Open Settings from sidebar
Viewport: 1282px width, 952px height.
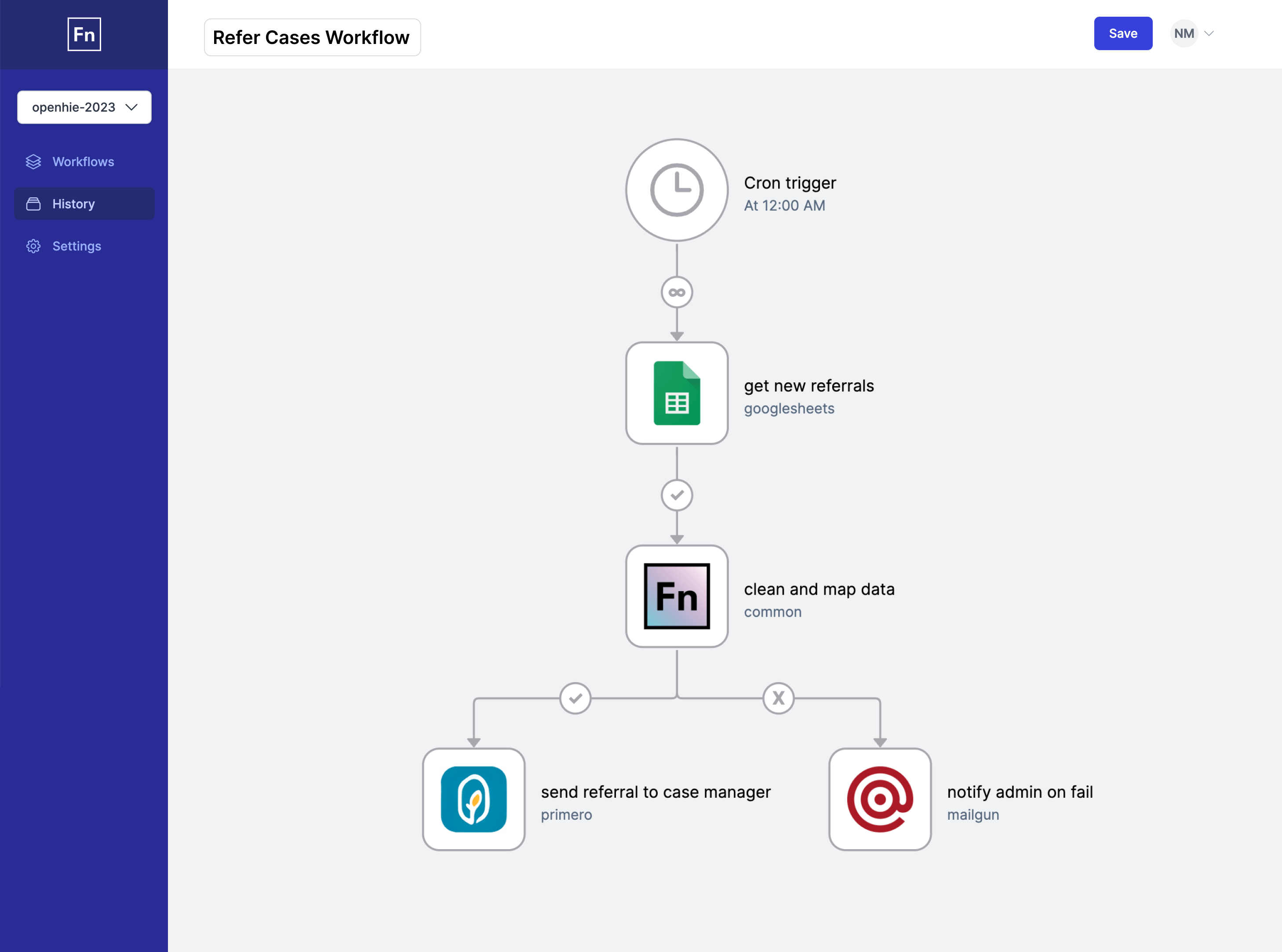(76, 245)
